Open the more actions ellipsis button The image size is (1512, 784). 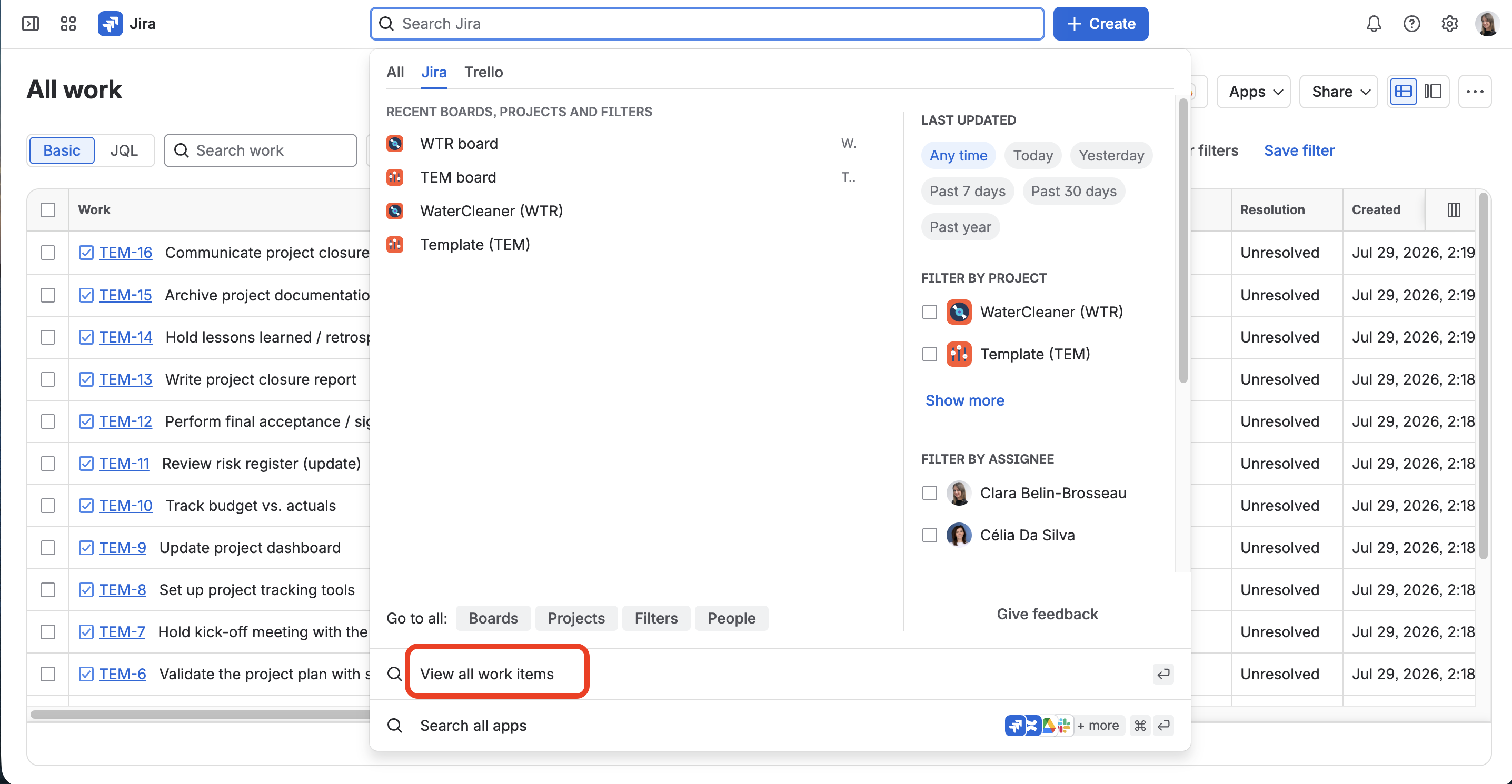tap(1475, 92)
